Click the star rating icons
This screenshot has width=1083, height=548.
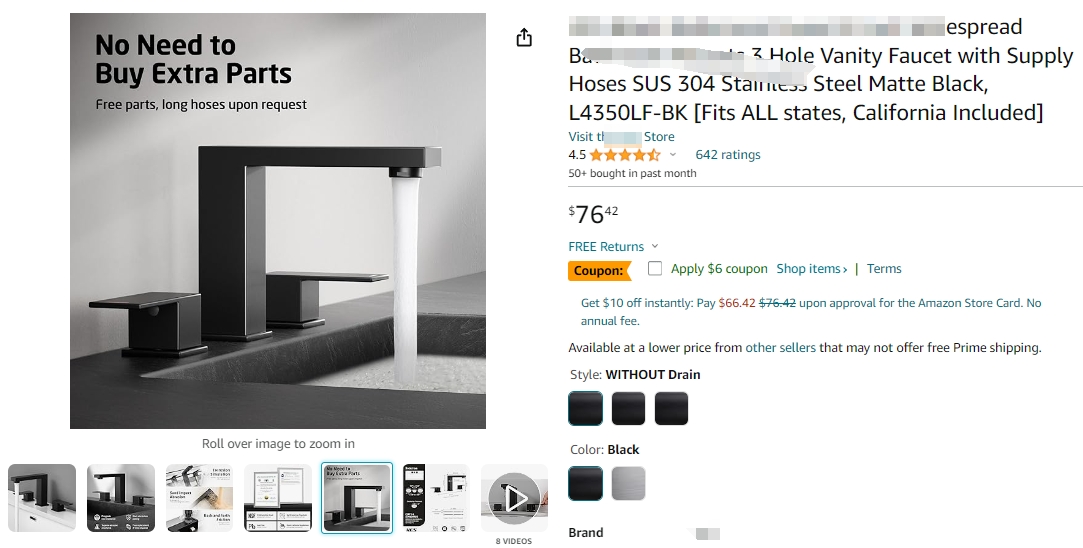coord(625,155)
